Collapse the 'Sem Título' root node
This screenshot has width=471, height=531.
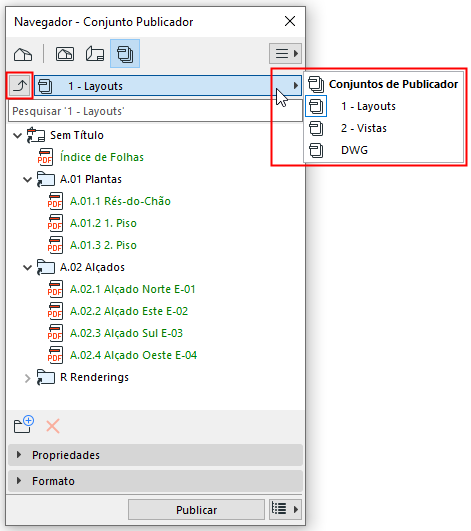point(17,136)
